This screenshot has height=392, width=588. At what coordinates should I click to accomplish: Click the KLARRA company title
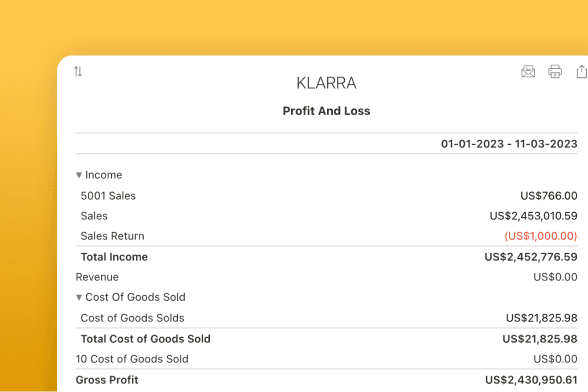click(326, 83)
